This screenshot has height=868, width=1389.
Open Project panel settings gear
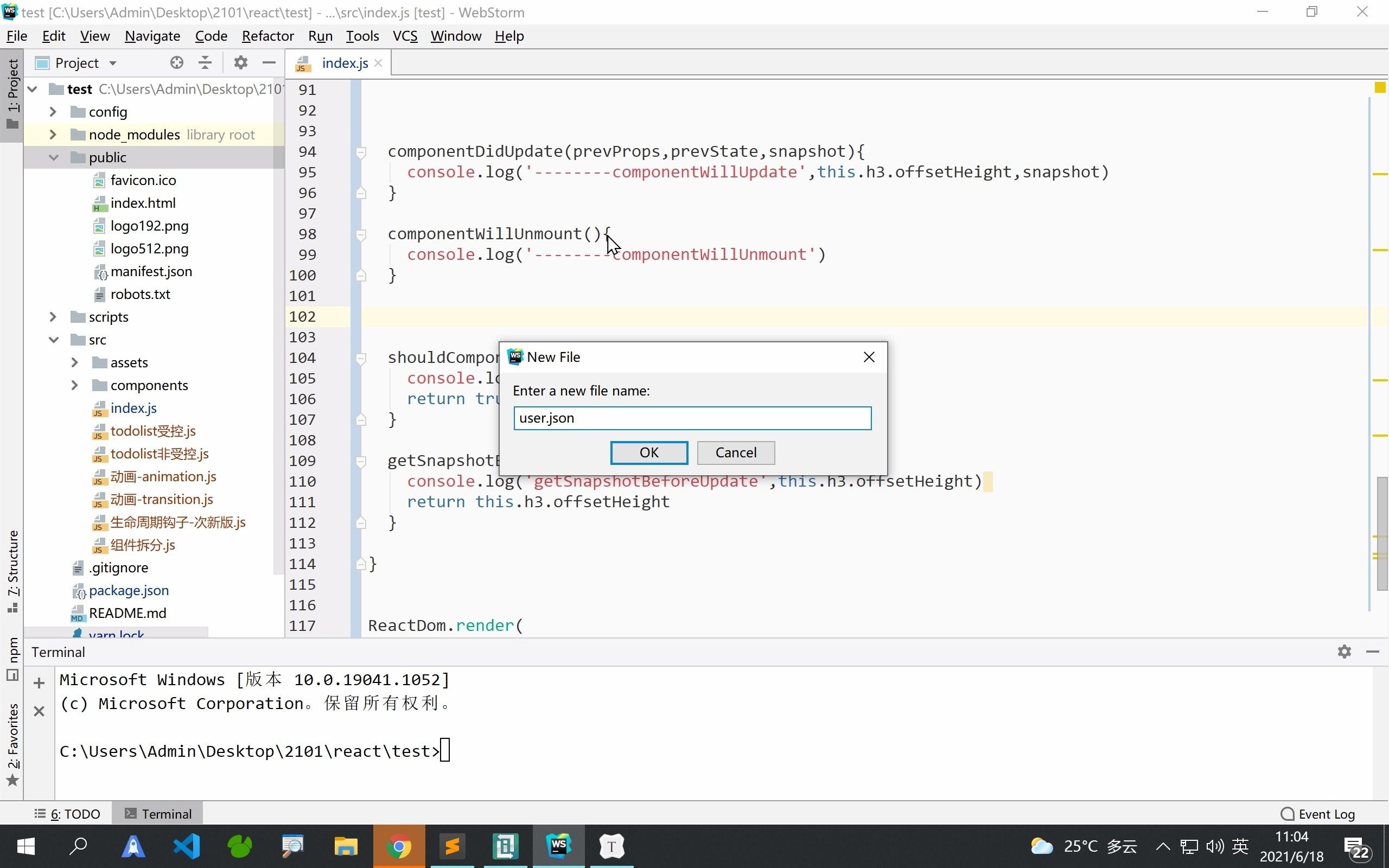point(240,62)
